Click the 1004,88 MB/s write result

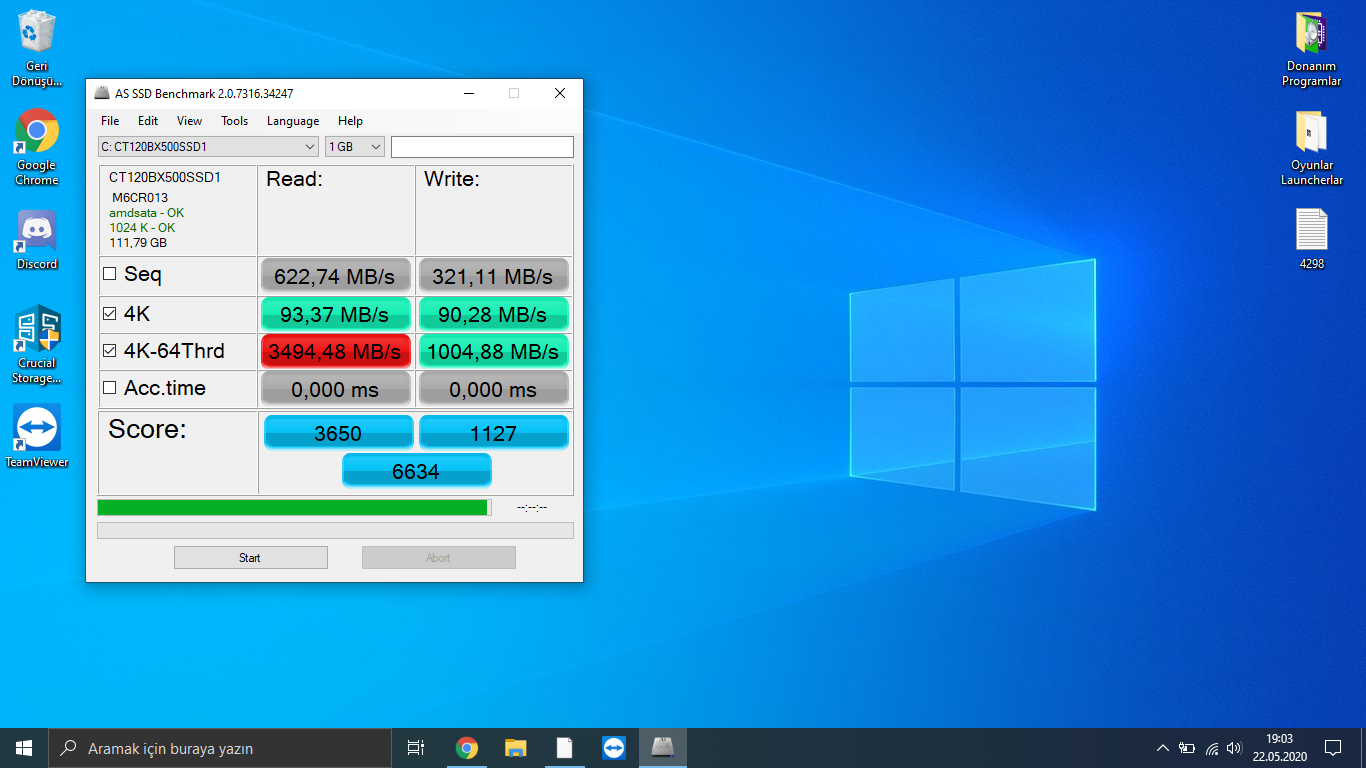pyautogui.click(x=493, y=351)
